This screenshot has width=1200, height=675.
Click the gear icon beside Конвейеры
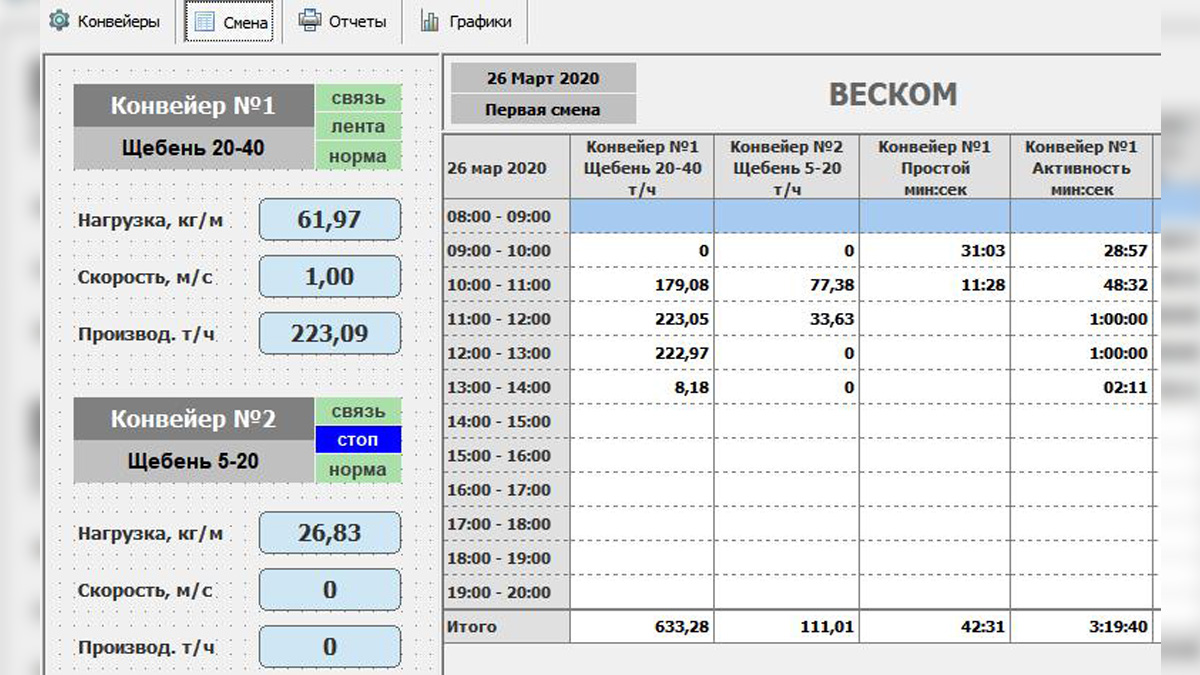pos(59,20)
